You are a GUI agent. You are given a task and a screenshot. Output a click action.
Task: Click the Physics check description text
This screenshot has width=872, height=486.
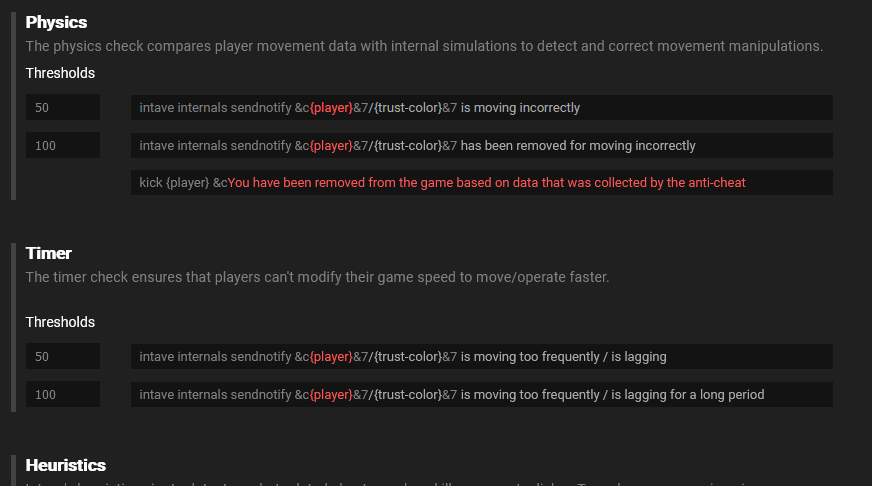click(424, 46)
